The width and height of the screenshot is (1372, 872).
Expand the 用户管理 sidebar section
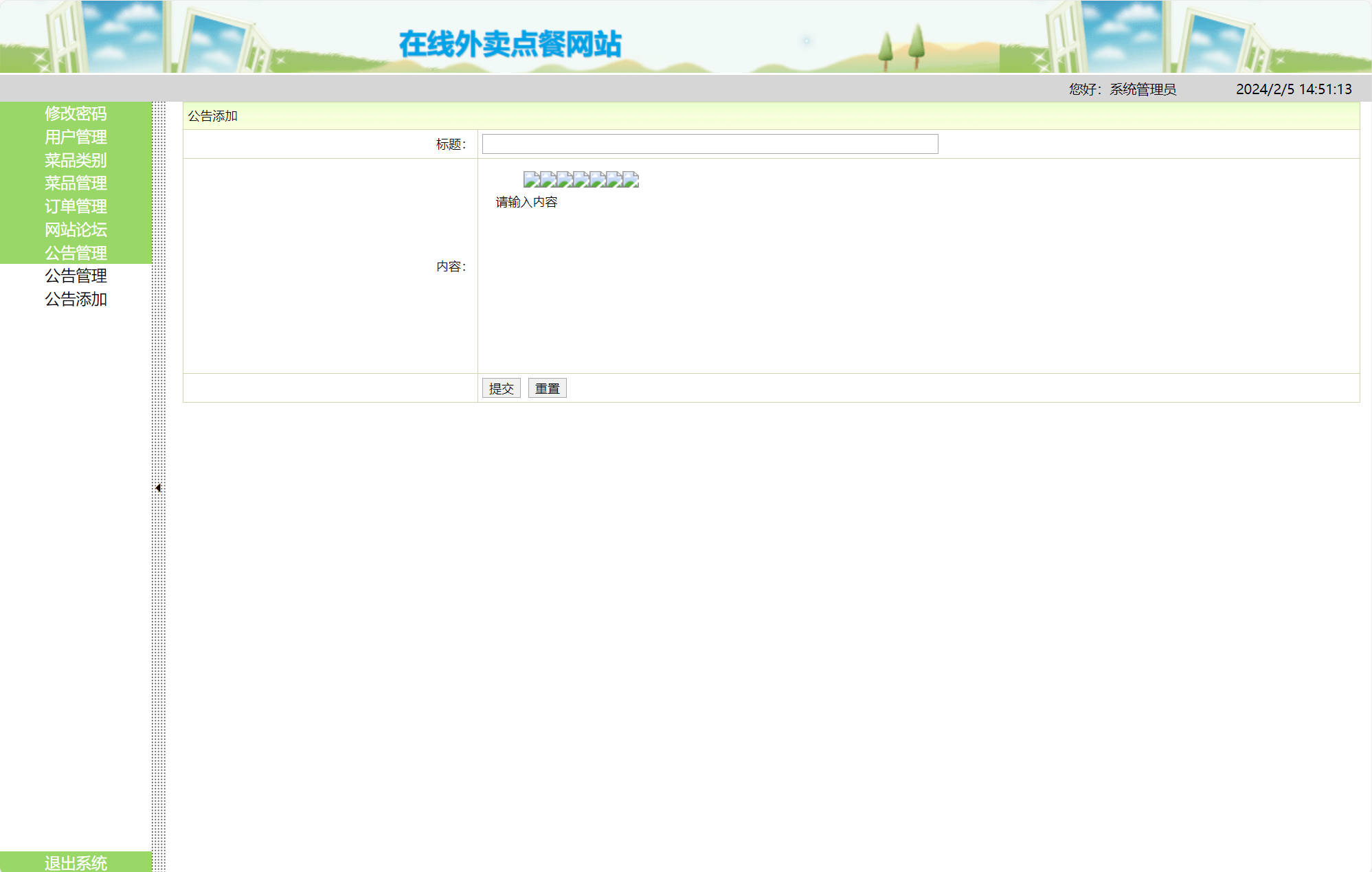(x=76, y=137)
